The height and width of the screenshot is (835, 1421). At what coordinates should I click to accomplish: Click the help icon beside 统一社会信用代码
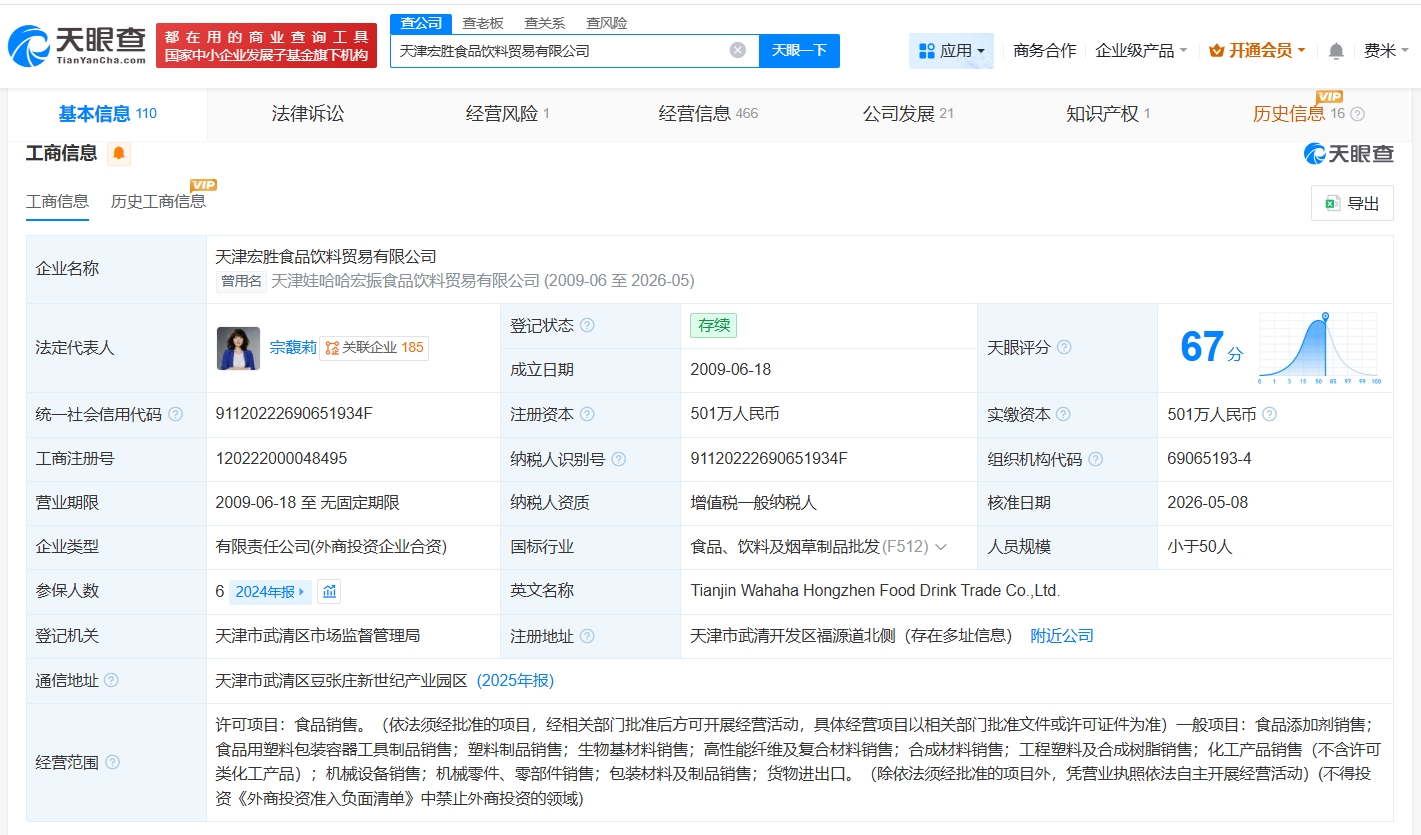[x=176, y=414]
